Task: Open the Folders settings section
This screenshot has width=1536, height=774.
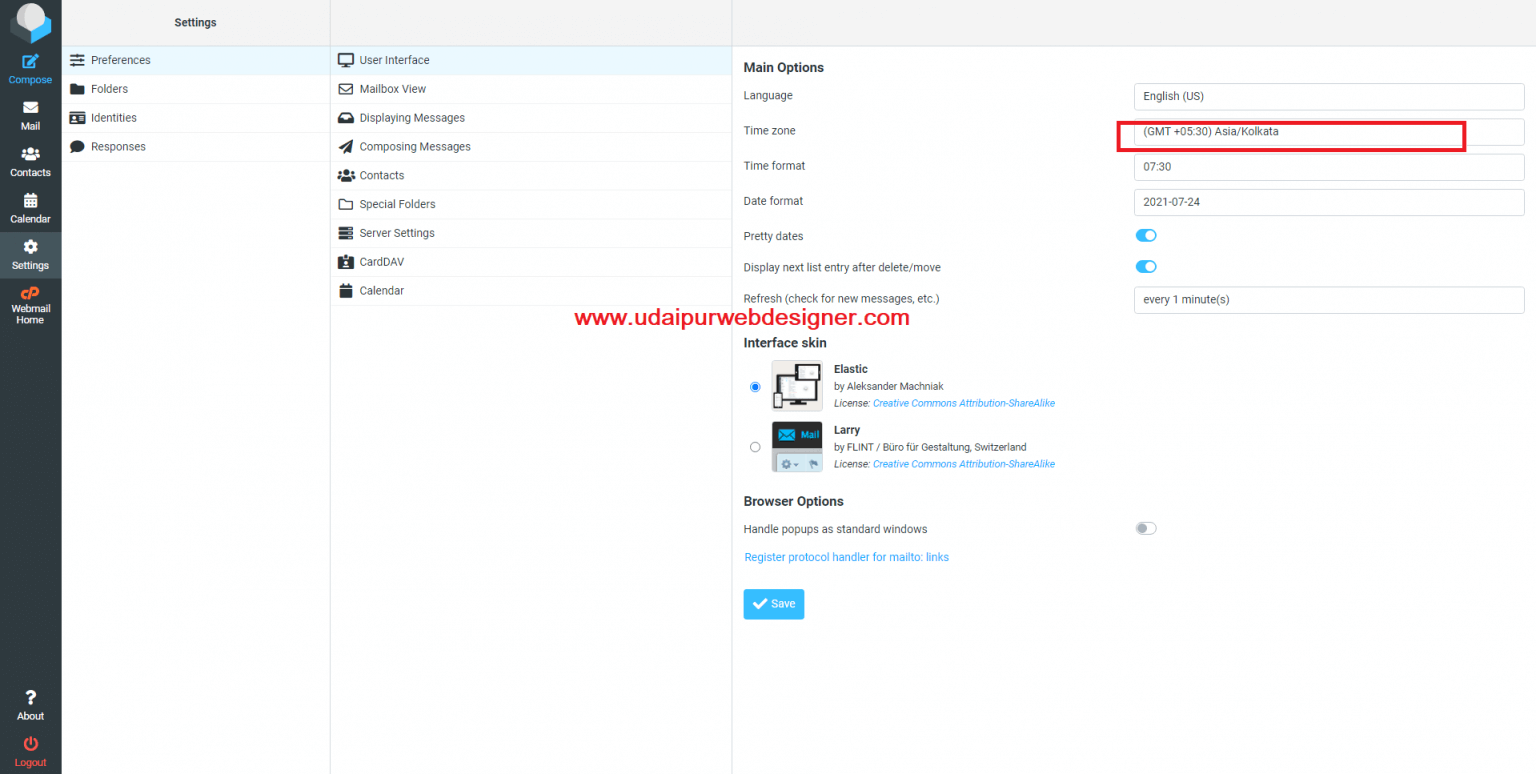Action: (x=109, y=89)
